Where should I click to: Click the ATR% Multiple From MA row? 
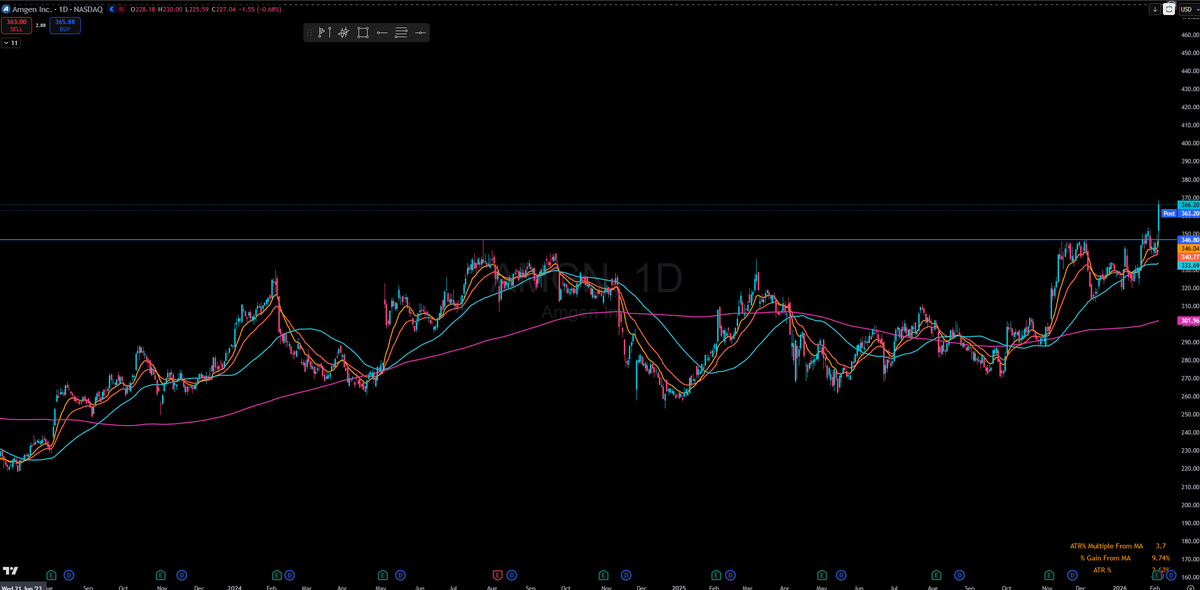pyautogui.click(x=1117, y=546)
